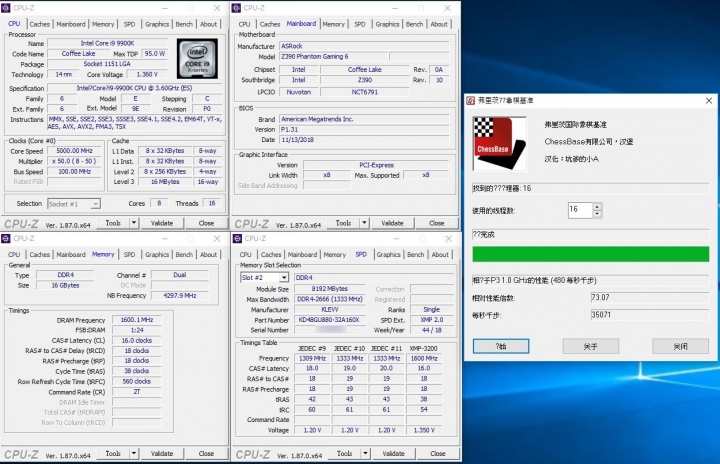Click Close button in CPU window
Image resolution: width=720 pixels, height=464 pixels.
[x=206, y=223]
